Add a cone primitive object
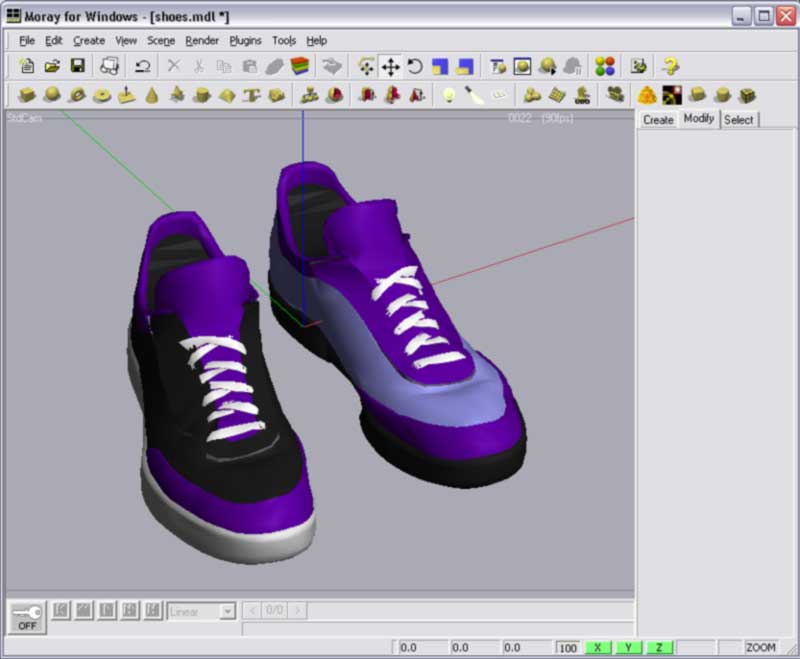The image size is (800, 659). 152,95
